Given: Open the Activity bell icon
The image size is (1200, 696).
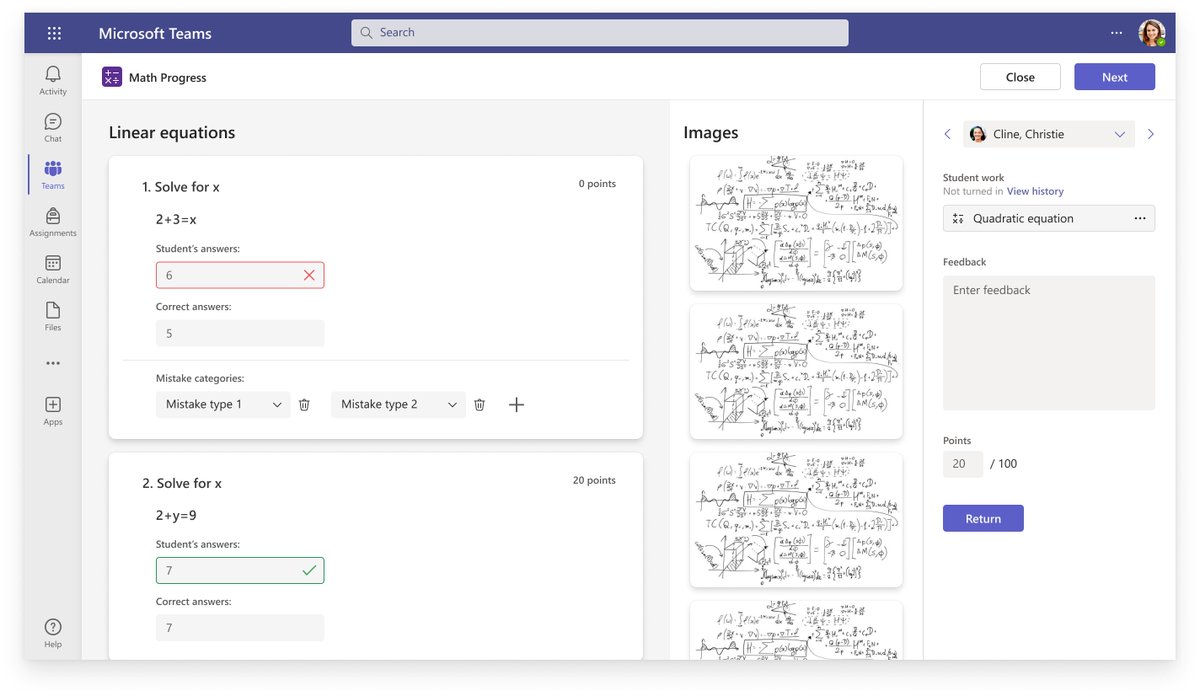Looking at the screenshot, I should click(x=53, y=79).
